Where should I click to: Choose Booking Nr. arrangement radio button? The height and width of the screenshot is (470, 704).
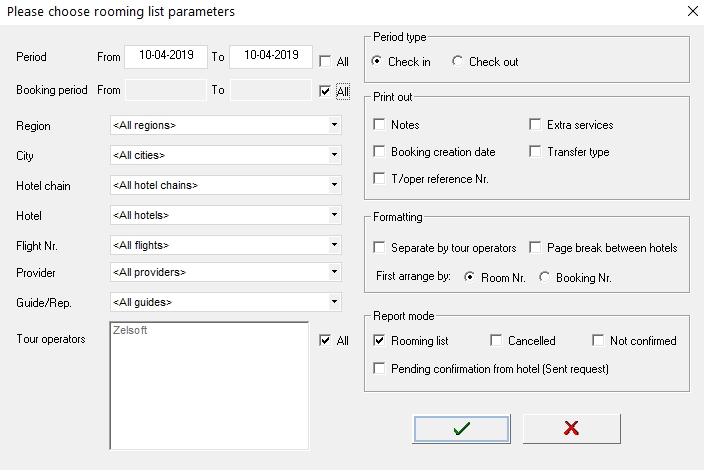coord(545,277)
